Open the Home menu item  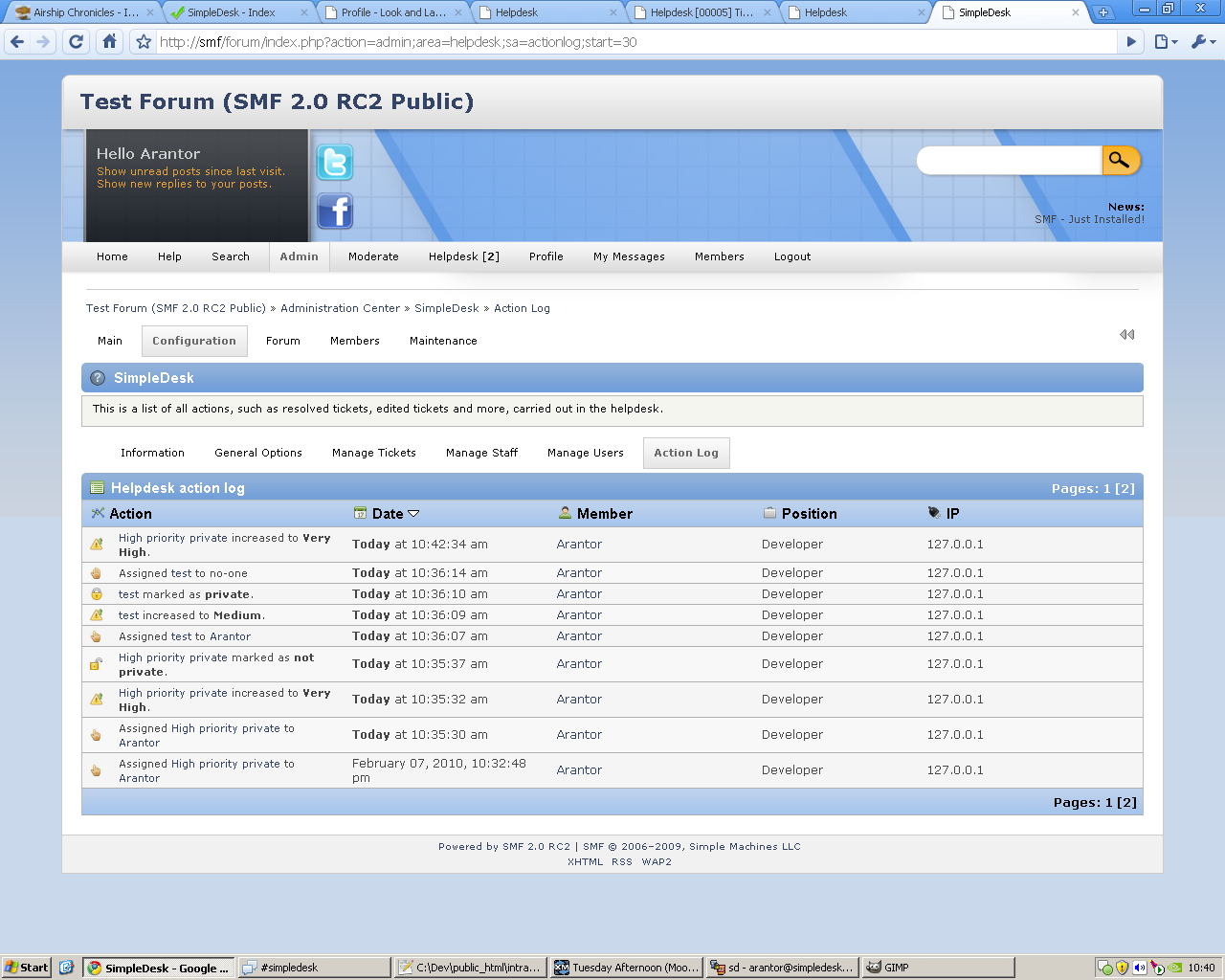tap(112, 256)
